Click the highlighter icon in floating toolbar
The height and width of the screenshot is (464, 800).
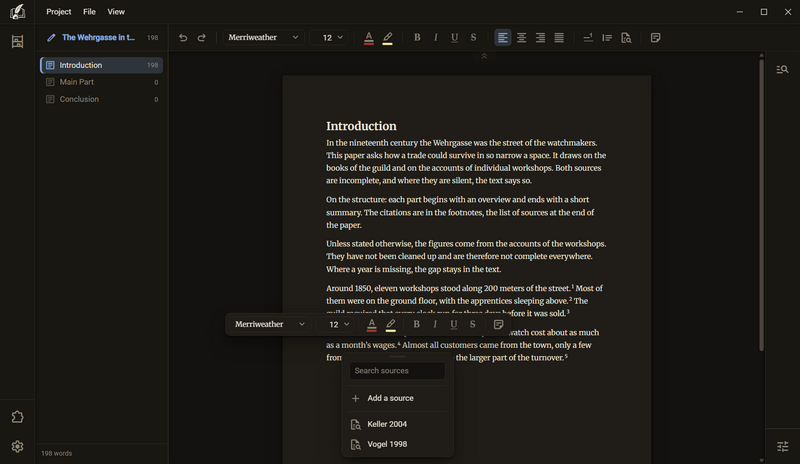click(x=390, y=325)
